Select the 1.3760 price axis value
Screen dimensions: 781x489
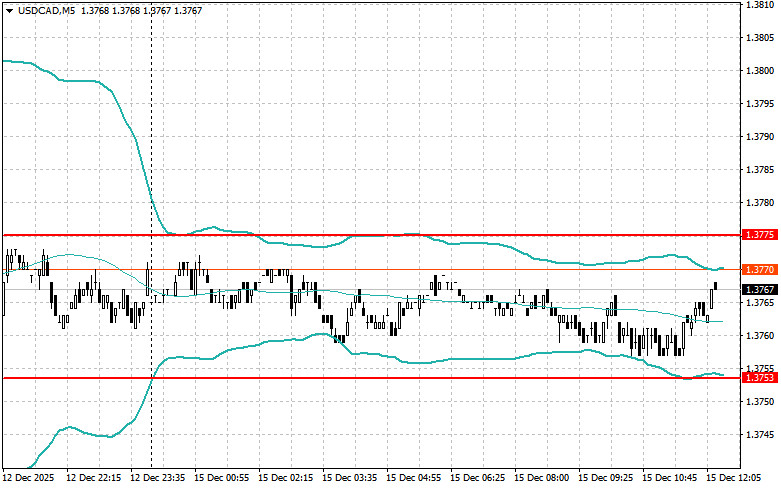(x=760, y=335)
